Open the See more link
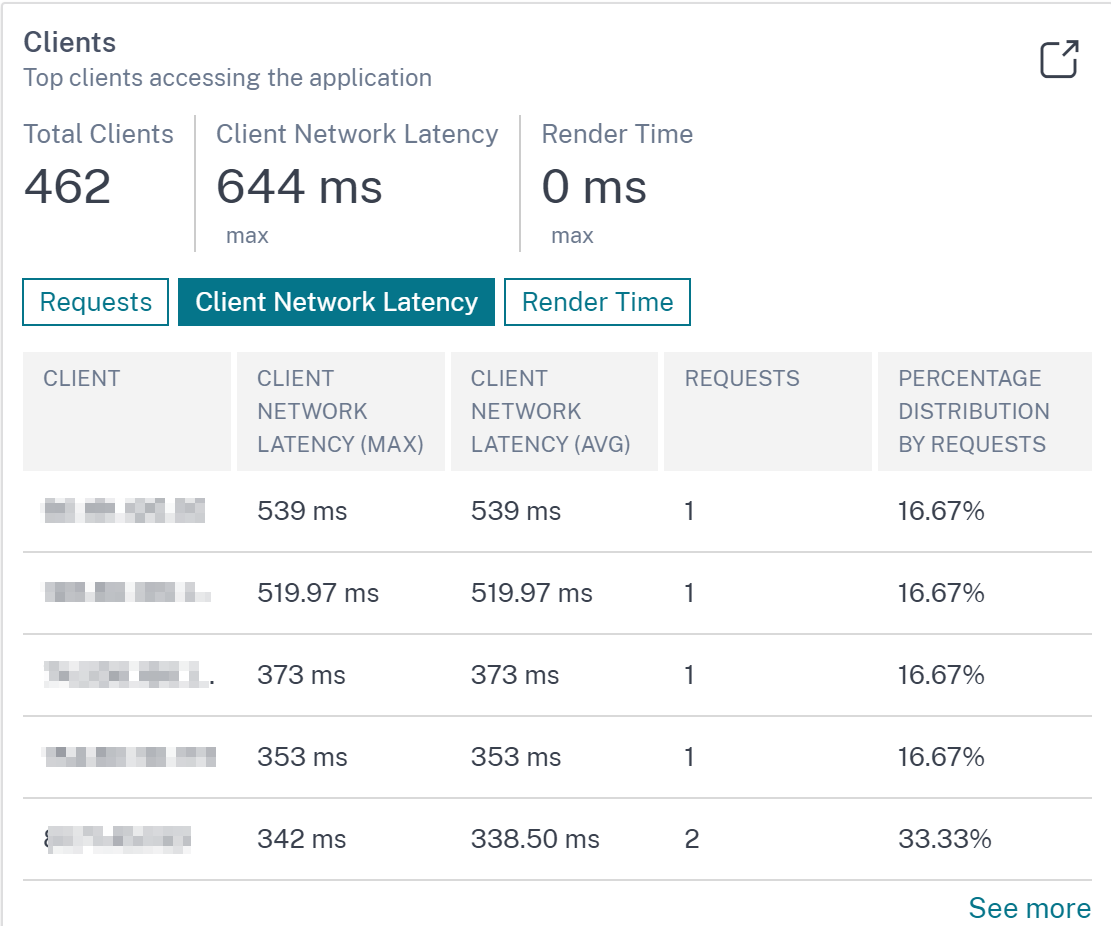 [x=1030, y=908]
